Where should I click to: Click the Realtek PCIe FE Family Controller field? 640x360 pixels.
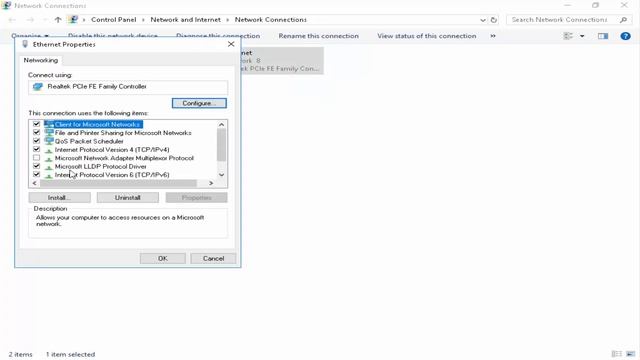click(x=128, y=87)
